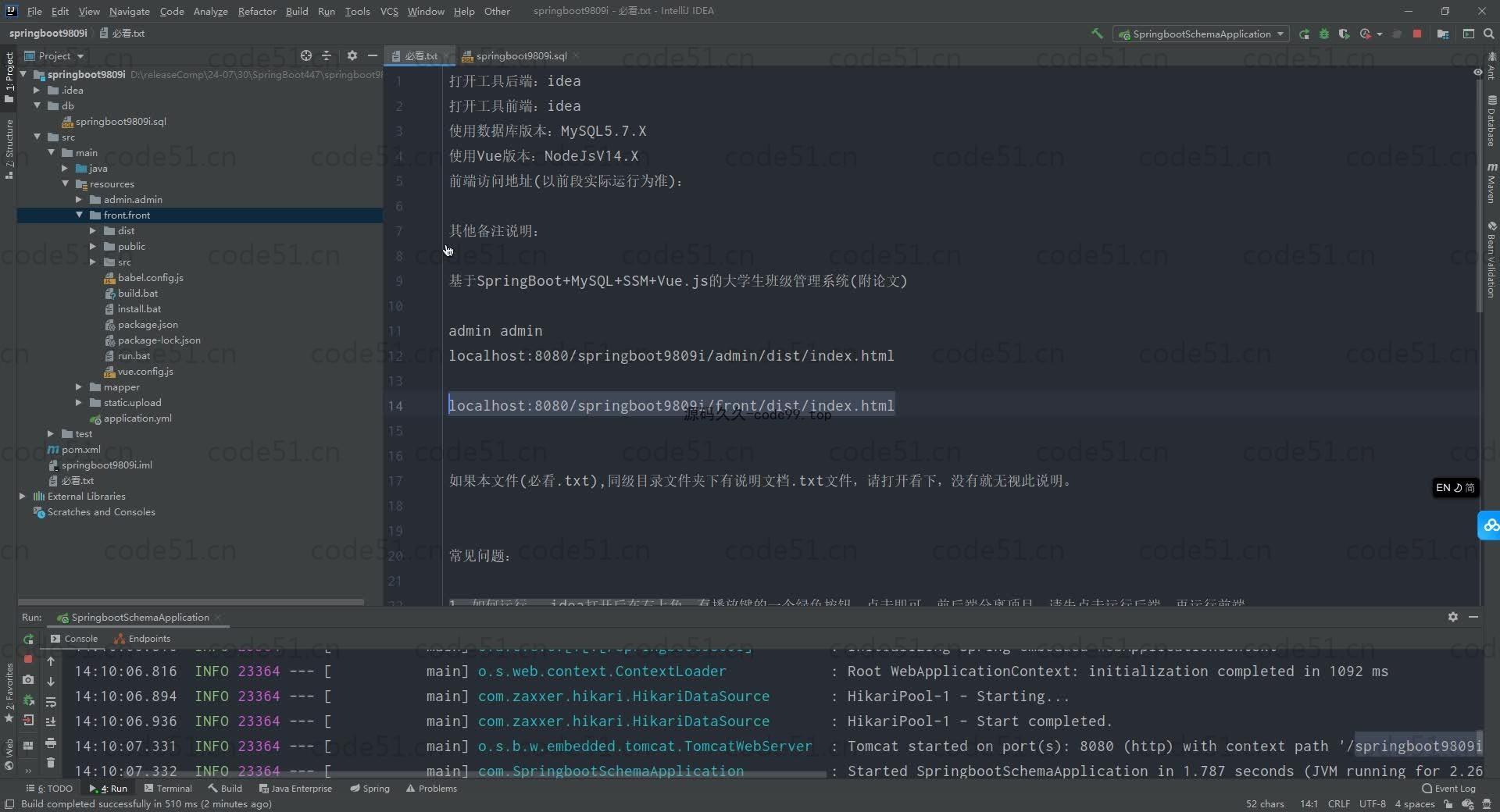The width and height of the screenshot is (1500, 812).
Task: Click the UTF-8 encoding in status bar
Action: pyautogui.click(x=1372, y=804)
